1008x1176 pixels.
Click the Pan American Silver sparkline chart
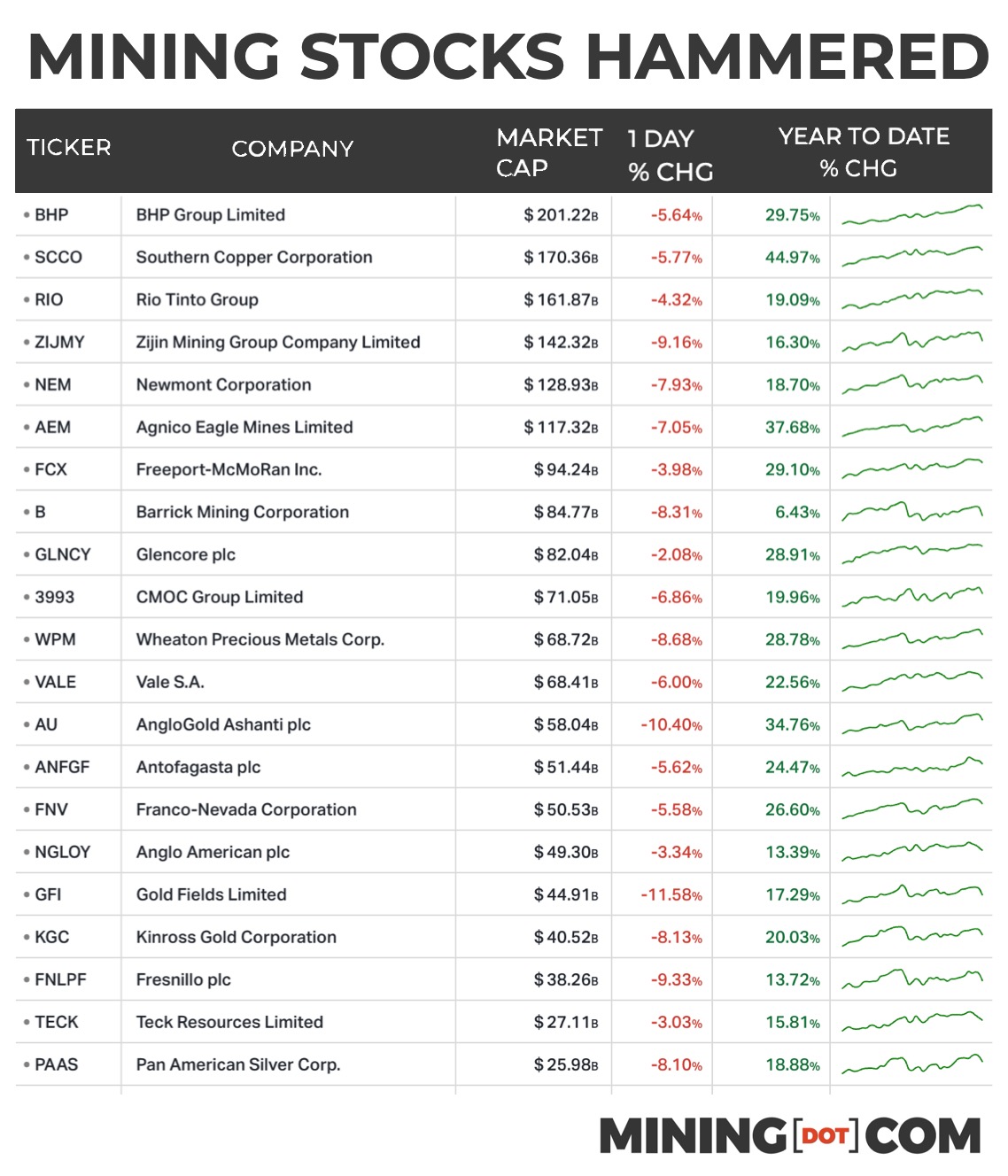pos(911,1064)
